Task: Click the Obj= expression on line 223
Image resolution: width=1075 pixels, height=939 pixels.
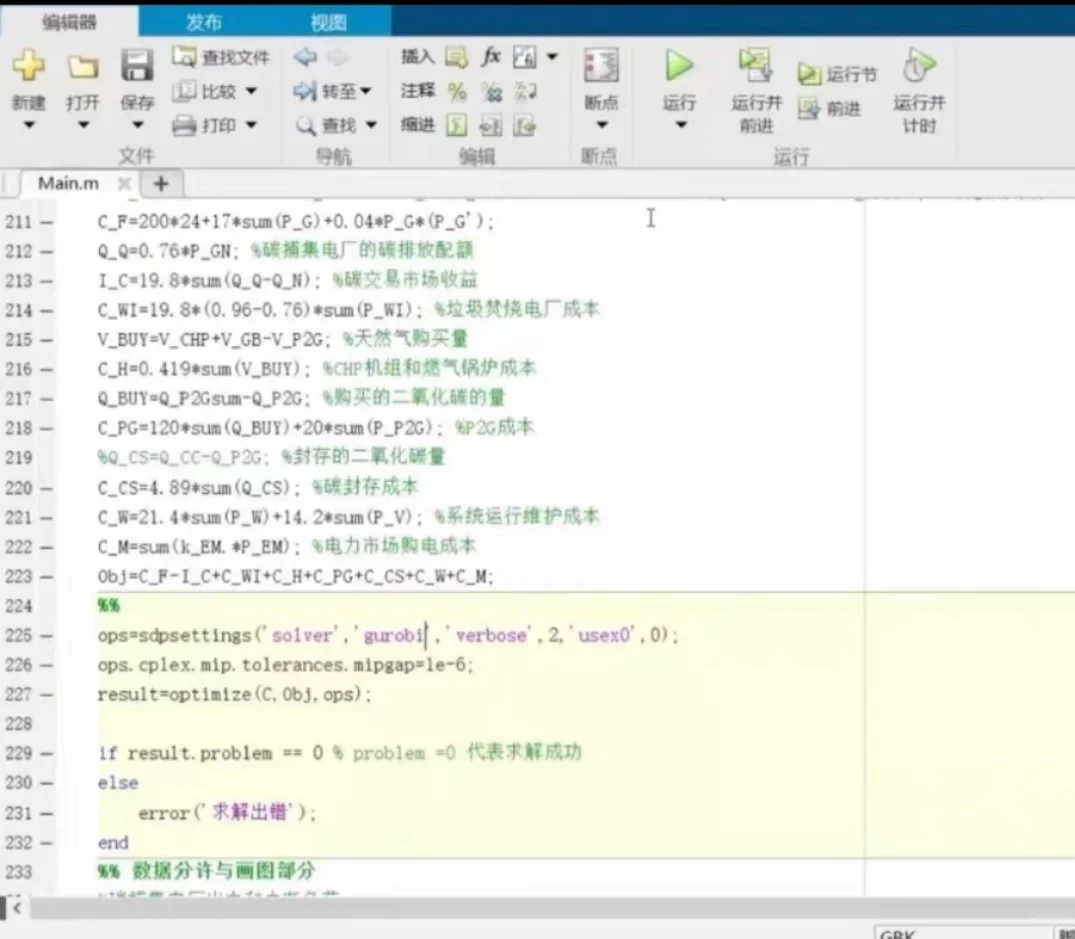Action: click(295, 576)
